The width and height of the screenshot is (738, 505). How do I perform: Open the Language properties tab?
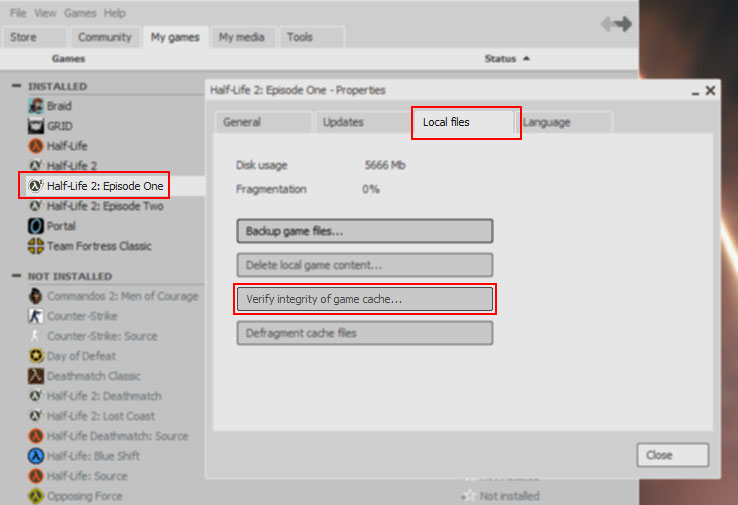click(565, 122)
